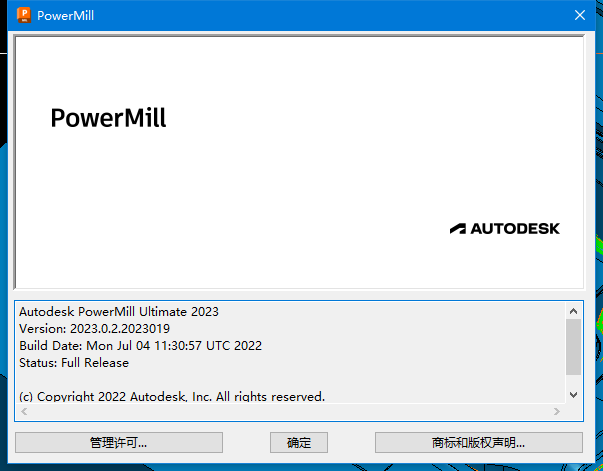Click the PowerMill app icon in title bar

[x=24, y=15]
